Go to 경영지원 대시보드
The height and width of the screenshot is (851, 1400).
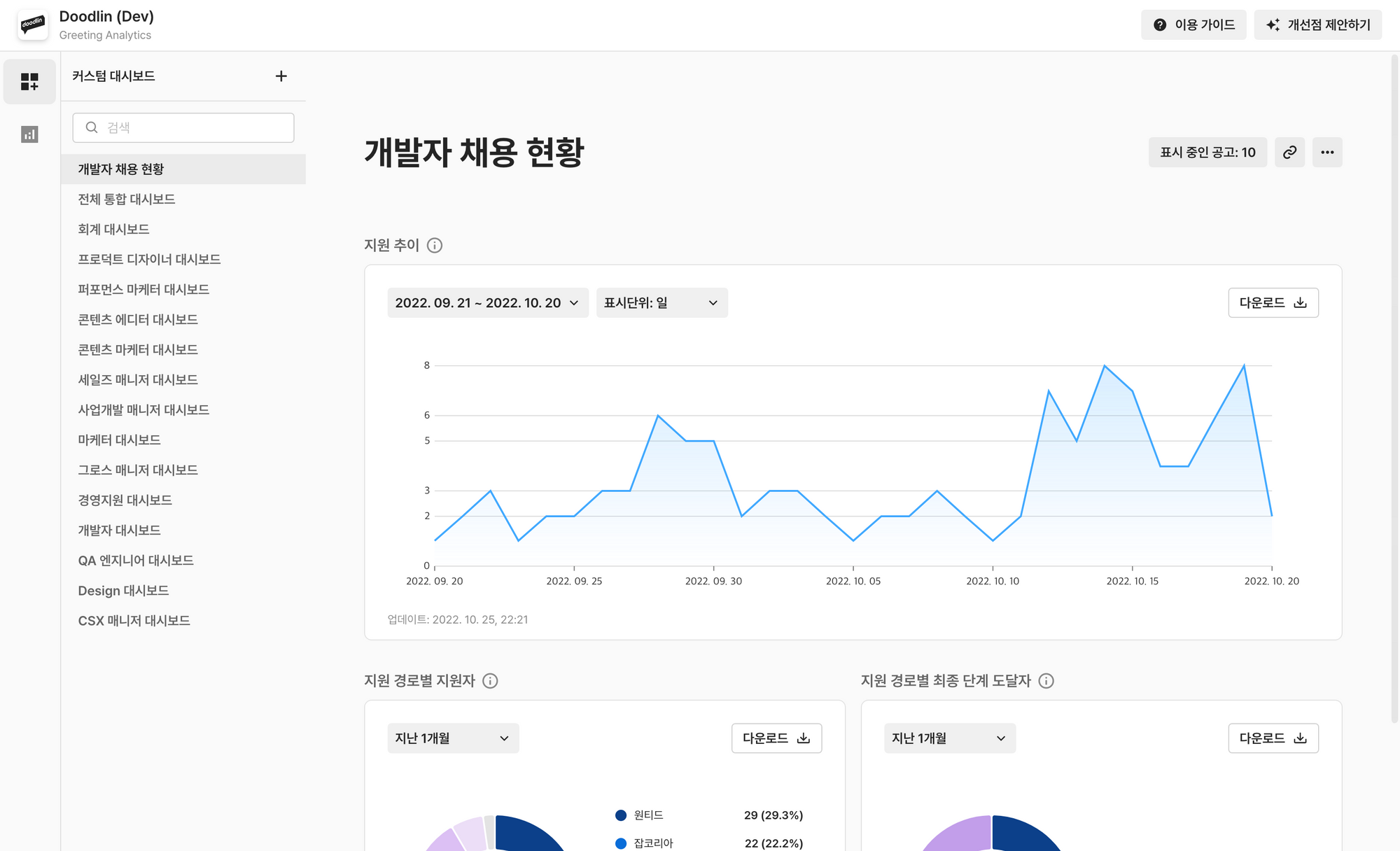[x=183, y=500]
